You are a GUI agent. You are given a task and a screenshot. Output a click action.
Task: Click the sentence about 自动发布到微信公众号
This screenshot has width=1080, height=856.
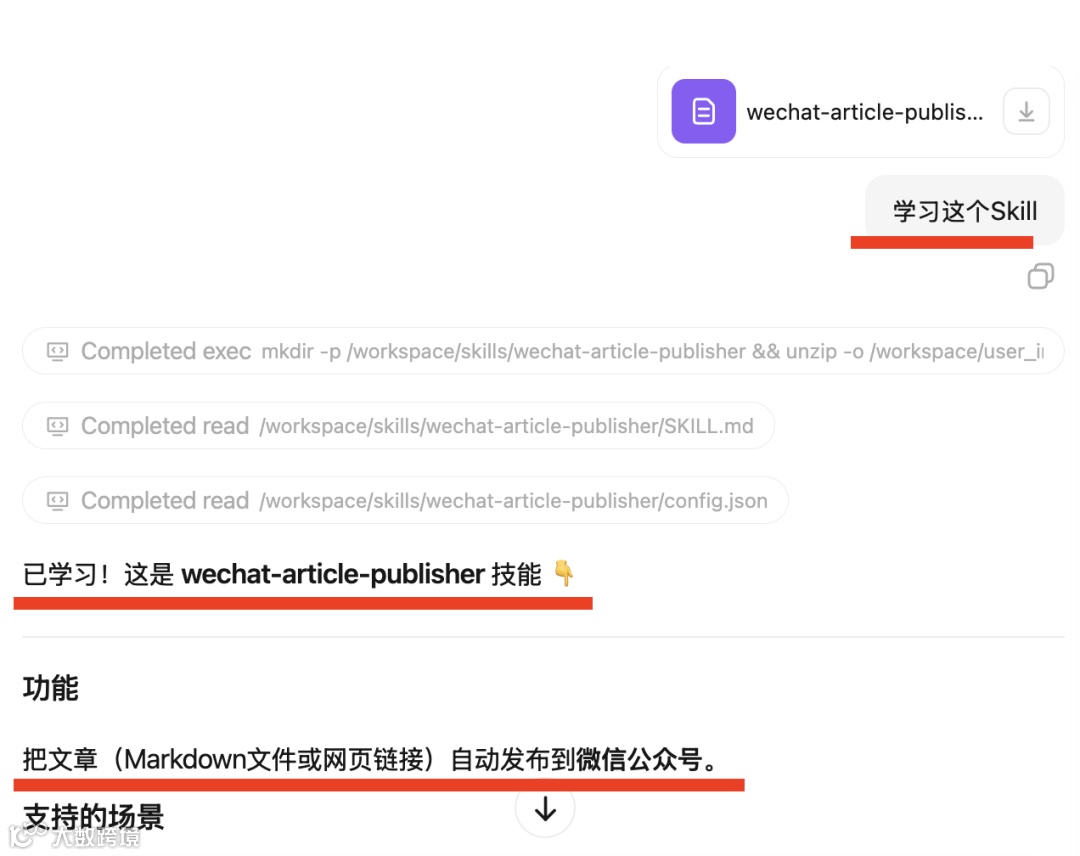pos(372,759)
